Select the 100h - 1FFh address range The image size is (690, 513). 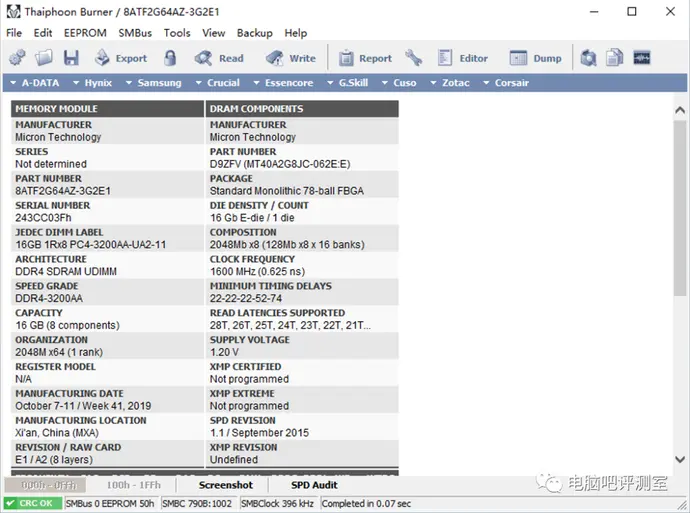[132, 485]
